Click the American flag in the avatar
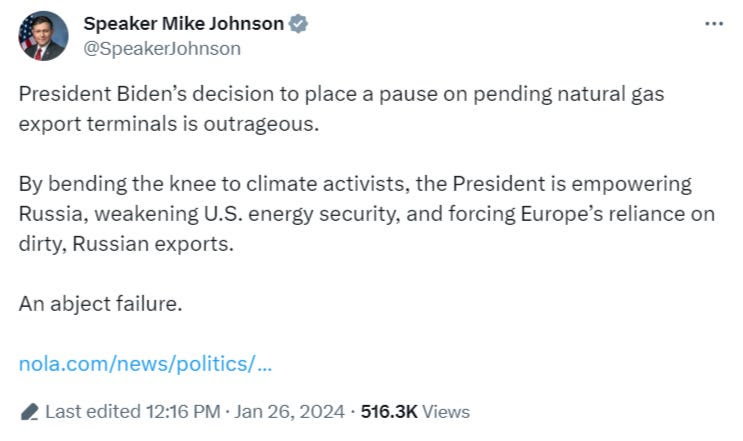The height and width of the screenshot is (441, 743). click(26, 33)
